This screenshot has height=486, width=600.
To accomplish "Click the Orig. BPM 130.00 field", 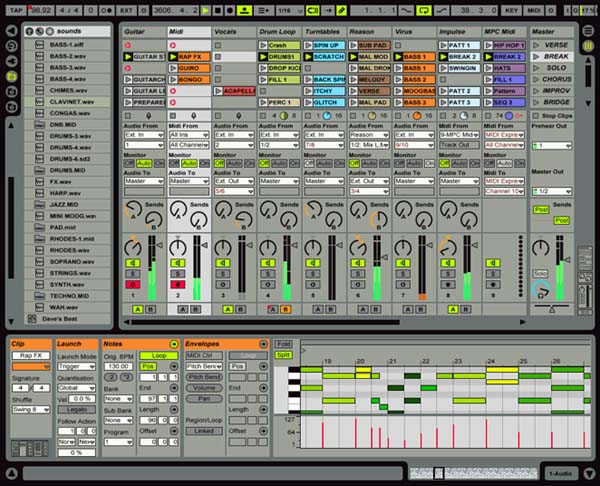I will pyautogui.click(x=118, y=367).
